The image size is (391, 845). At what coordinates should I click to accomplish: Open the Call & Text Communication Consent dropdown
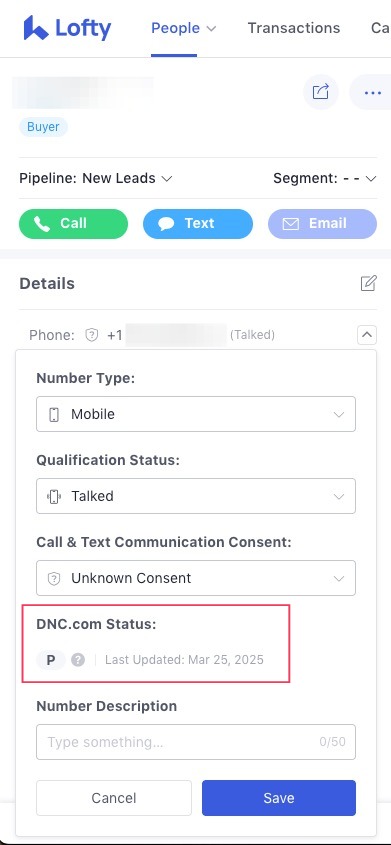click(x=196, y=578)
